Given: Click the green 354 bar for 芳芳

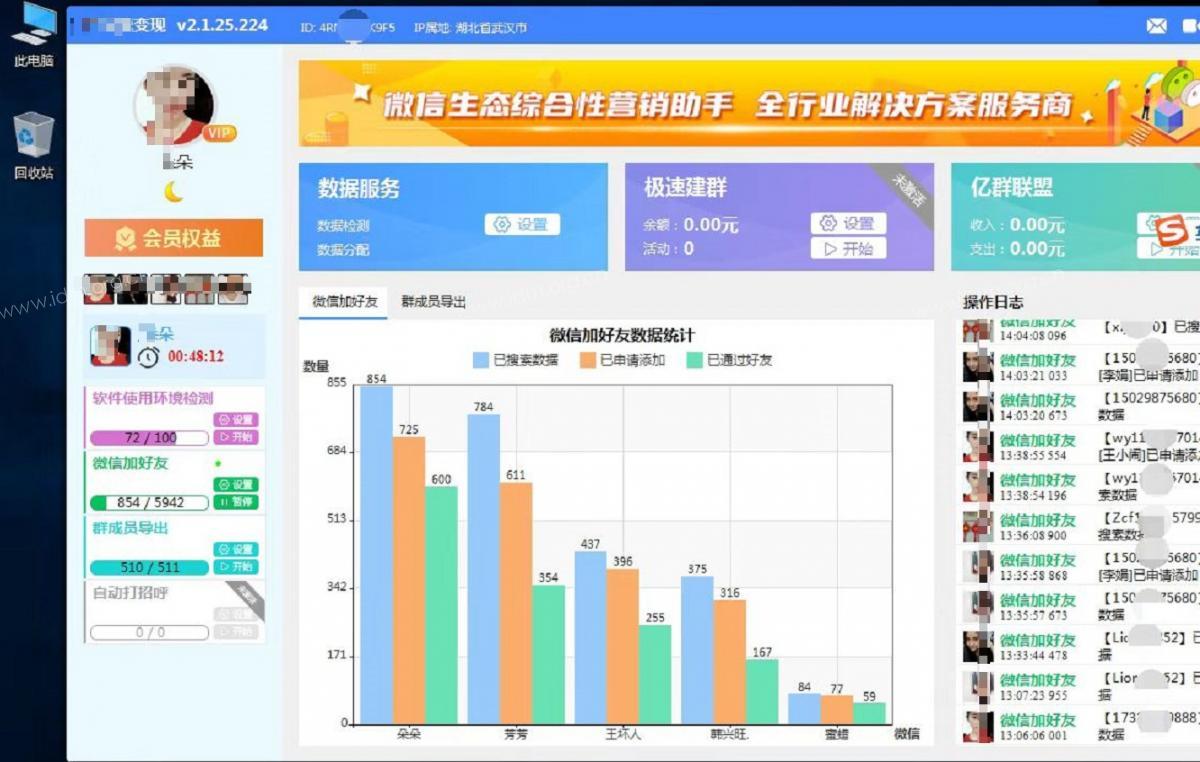Looking at the screenshot, I should pos(548,654).
